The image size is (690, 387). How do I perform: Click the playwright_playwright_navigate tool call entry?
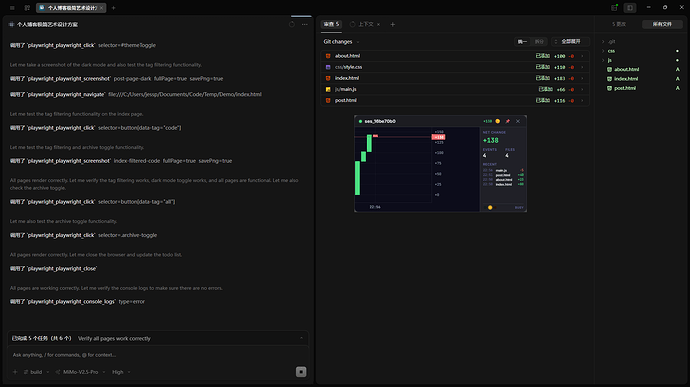tap(136, 95)
